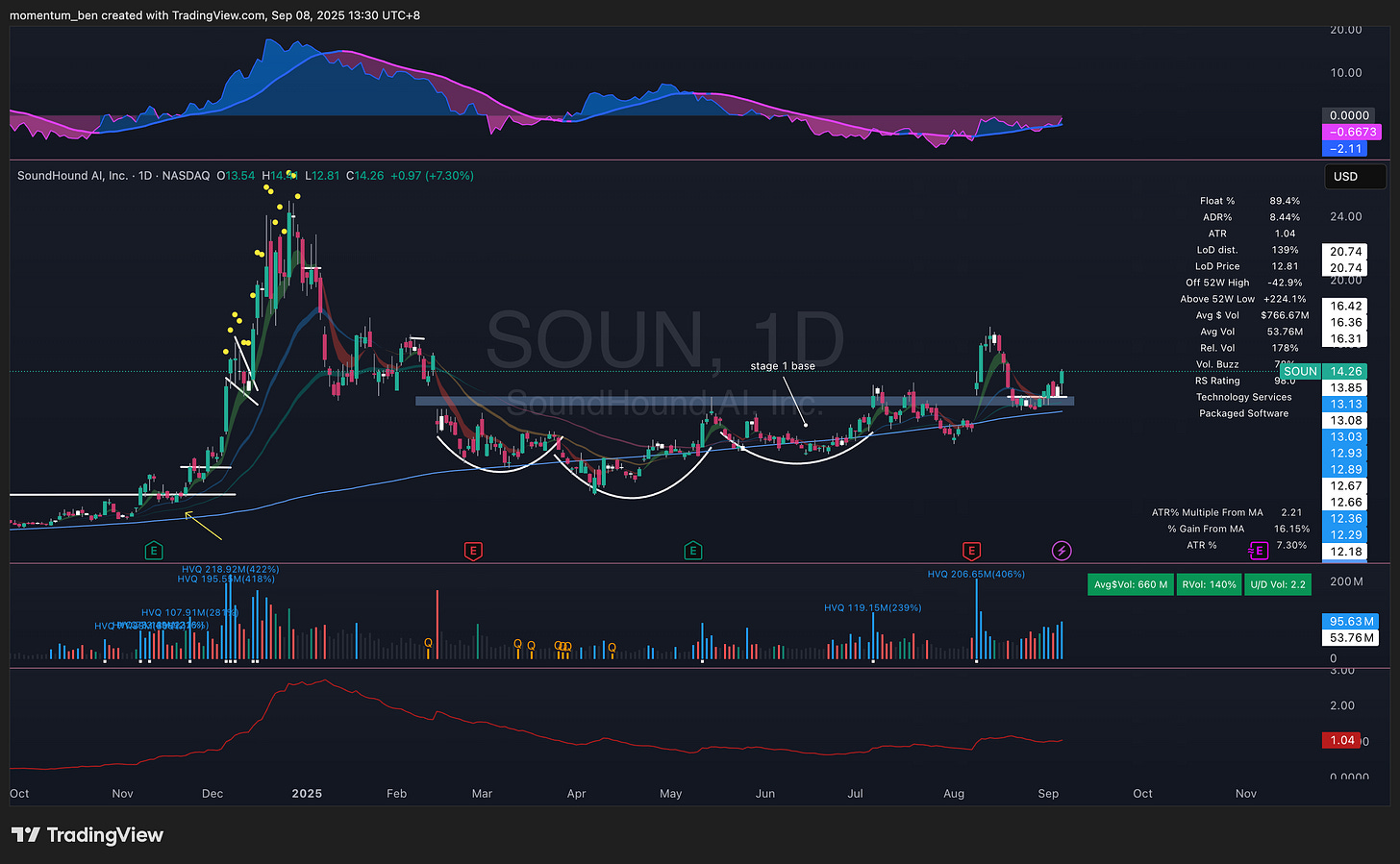1400x864 pixels.
Task: Click the LoD dist. 139% stat row
Action: click(x=1247, y=250)
